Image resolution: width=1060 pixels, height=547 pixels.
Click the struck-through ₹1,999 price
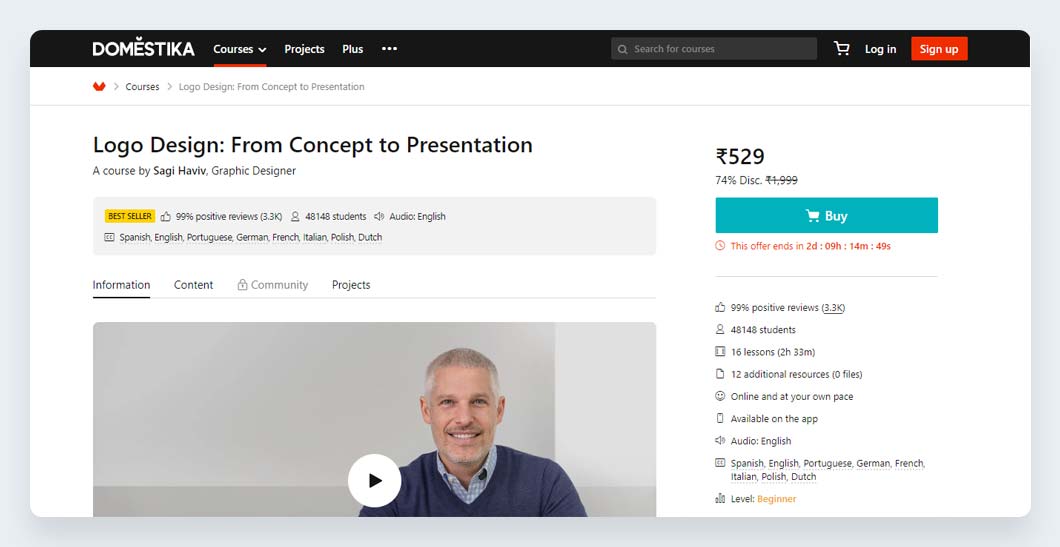click(781, 181)
